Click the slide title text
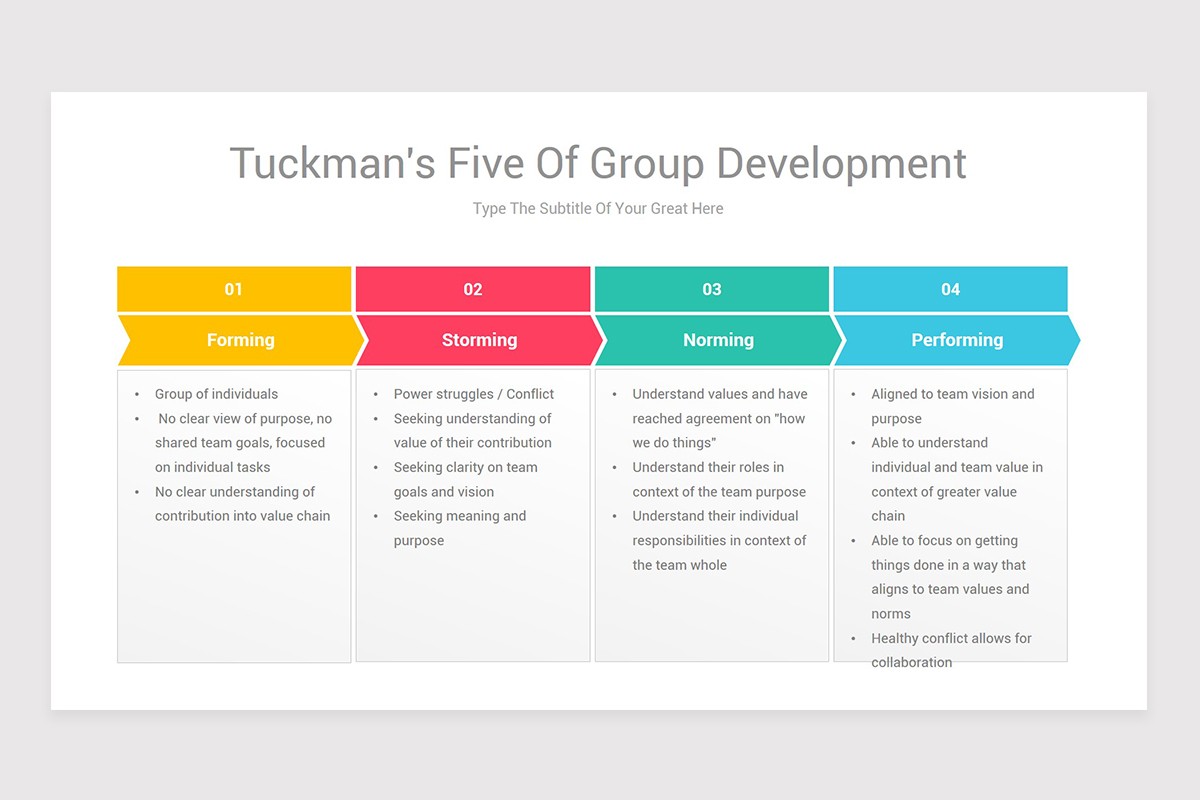The image size is (1200, 800). 598,163
